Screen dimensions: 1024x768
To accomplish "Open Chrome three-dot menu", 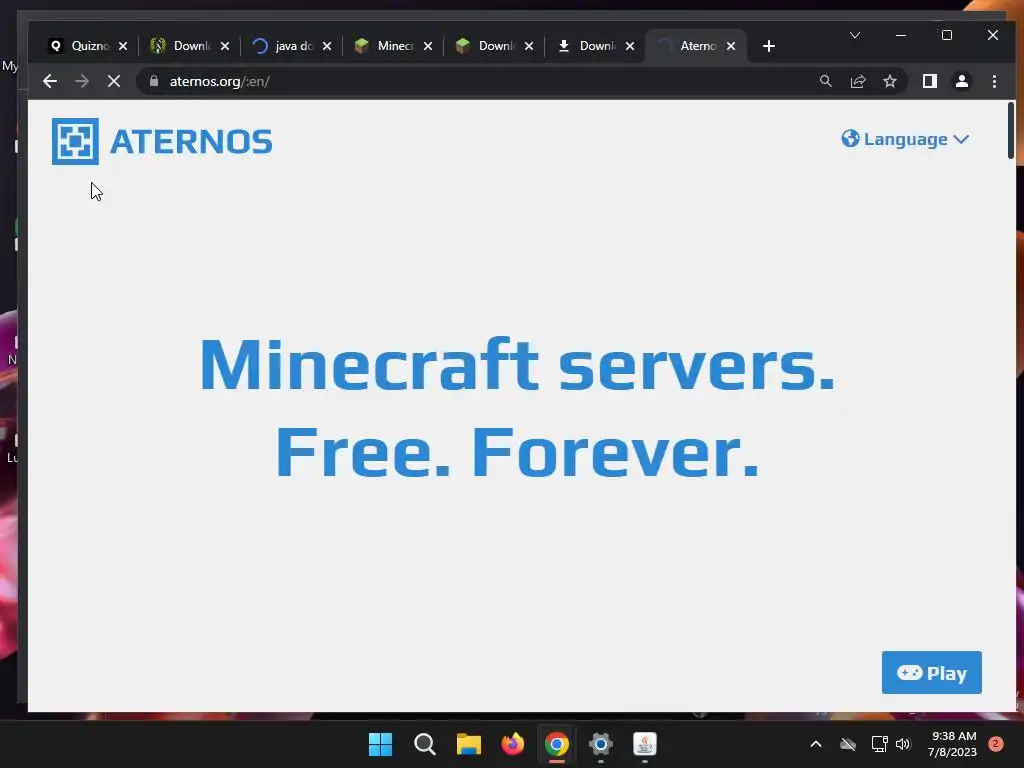I will 994,81.
